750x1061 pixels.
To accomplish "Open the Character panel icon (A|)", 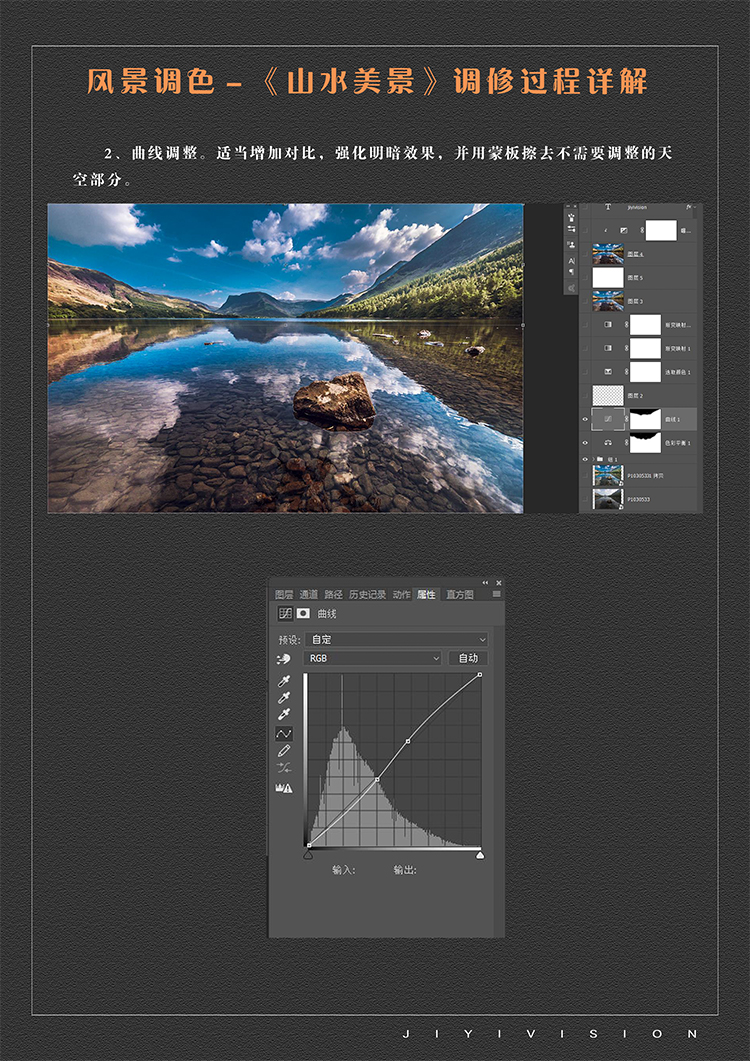I will click(x=571, y=261).
